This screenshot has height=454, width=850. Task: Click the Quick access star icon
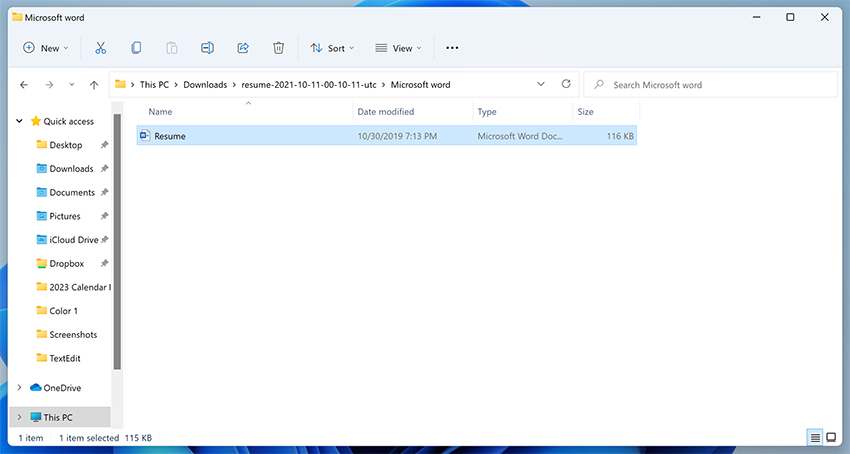[36, 121]
